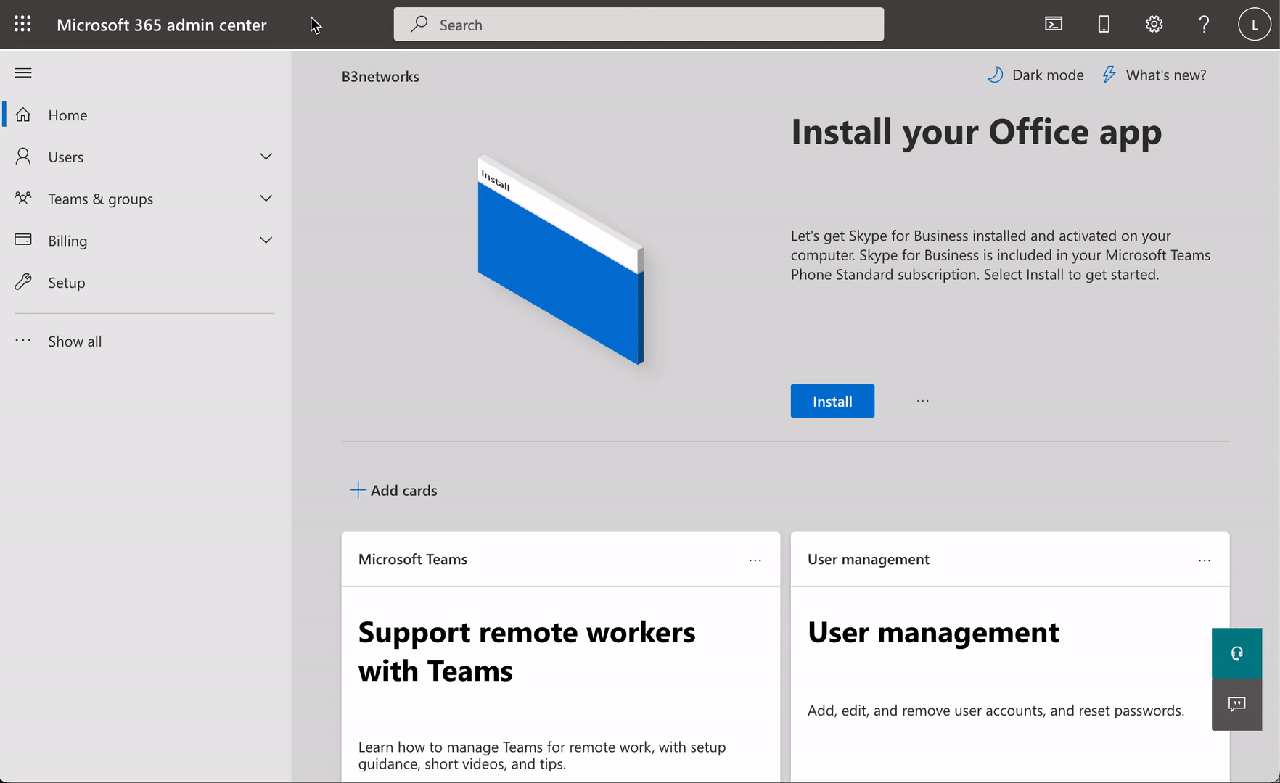Open the Help & support headset button
This screenshot has height=783, width=1280.
(1237, 654)
